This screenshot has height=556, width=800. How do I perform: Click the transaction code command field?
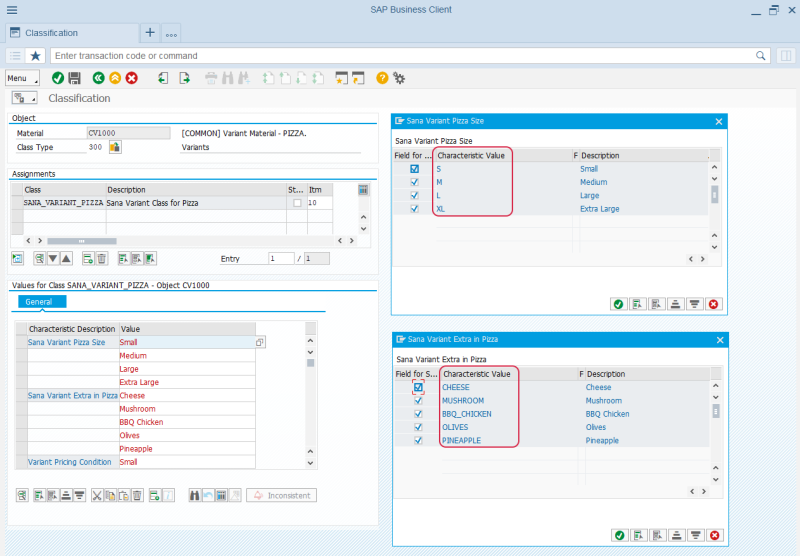pos(410,56)
